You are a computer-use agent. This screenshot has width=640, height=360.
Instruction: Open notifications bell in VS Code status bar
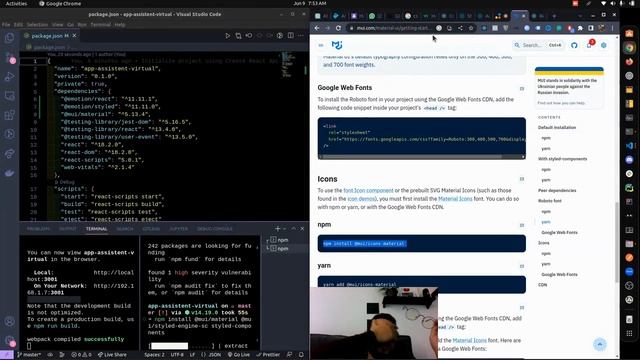301,355
